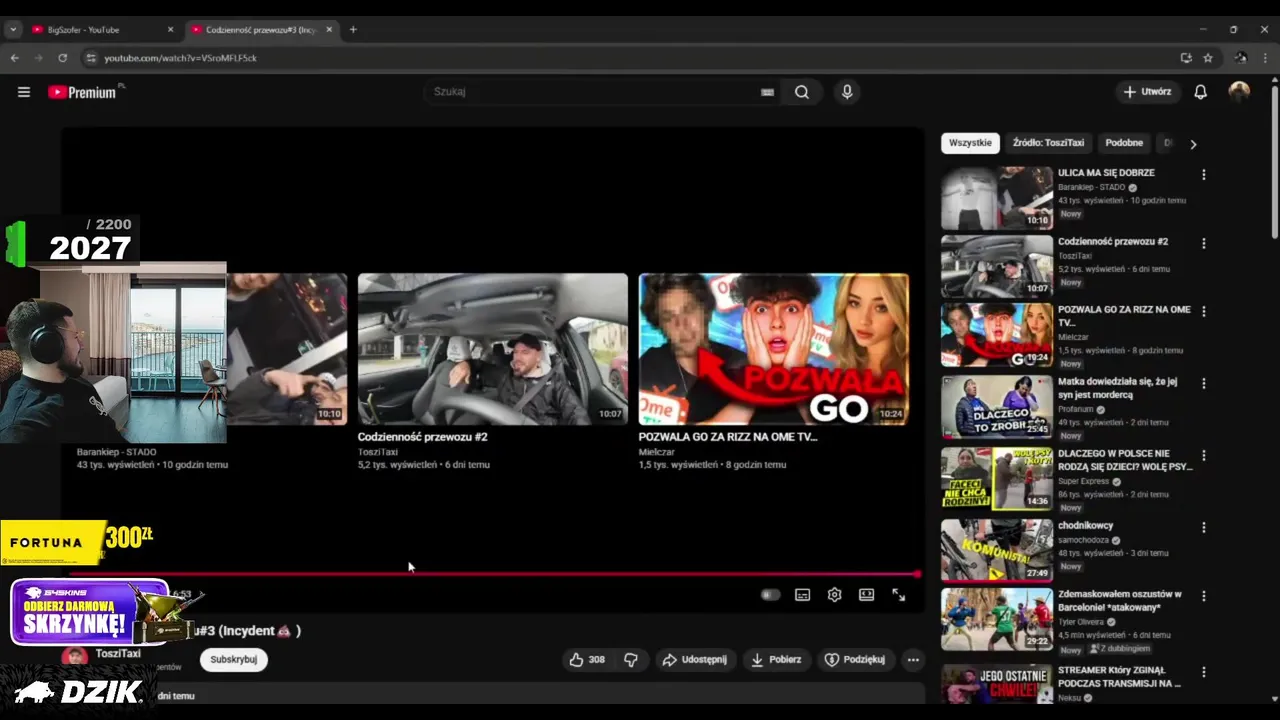The height and width of the screenshot is (720, 1280).
Task: Click the browser address bar URL
Action: [x=180, y=58]
